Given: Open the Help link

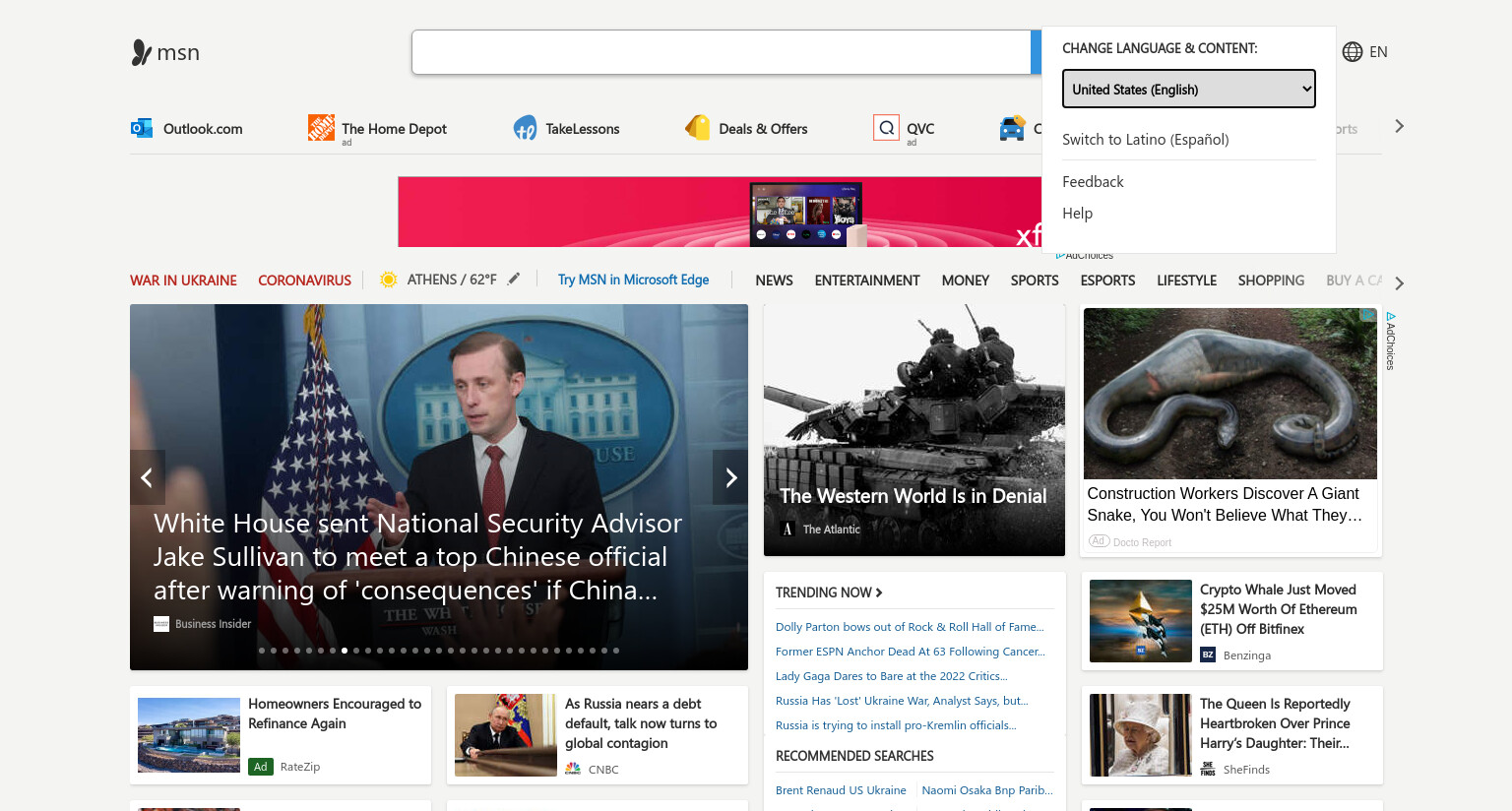Looking at the screenshot, I should click(1077, 214).
